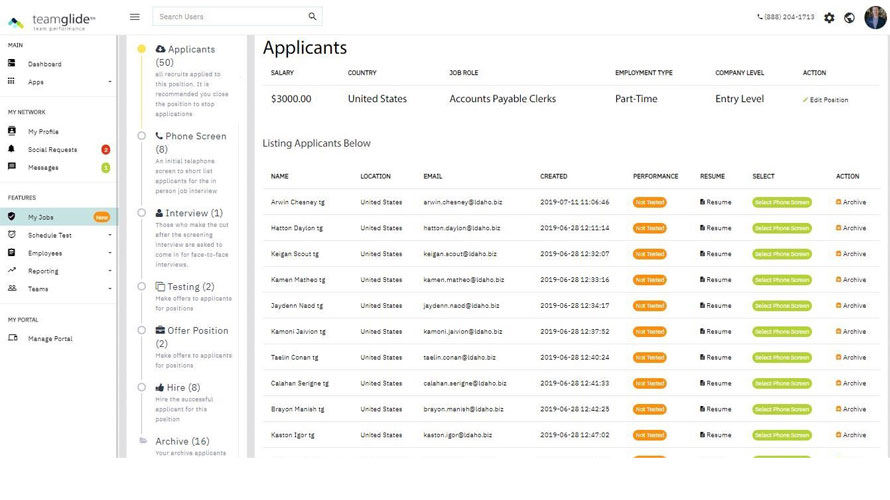Select the Interview stage marker
The width and height of the screenshot is (890, 500).
(x=142, y=213)
